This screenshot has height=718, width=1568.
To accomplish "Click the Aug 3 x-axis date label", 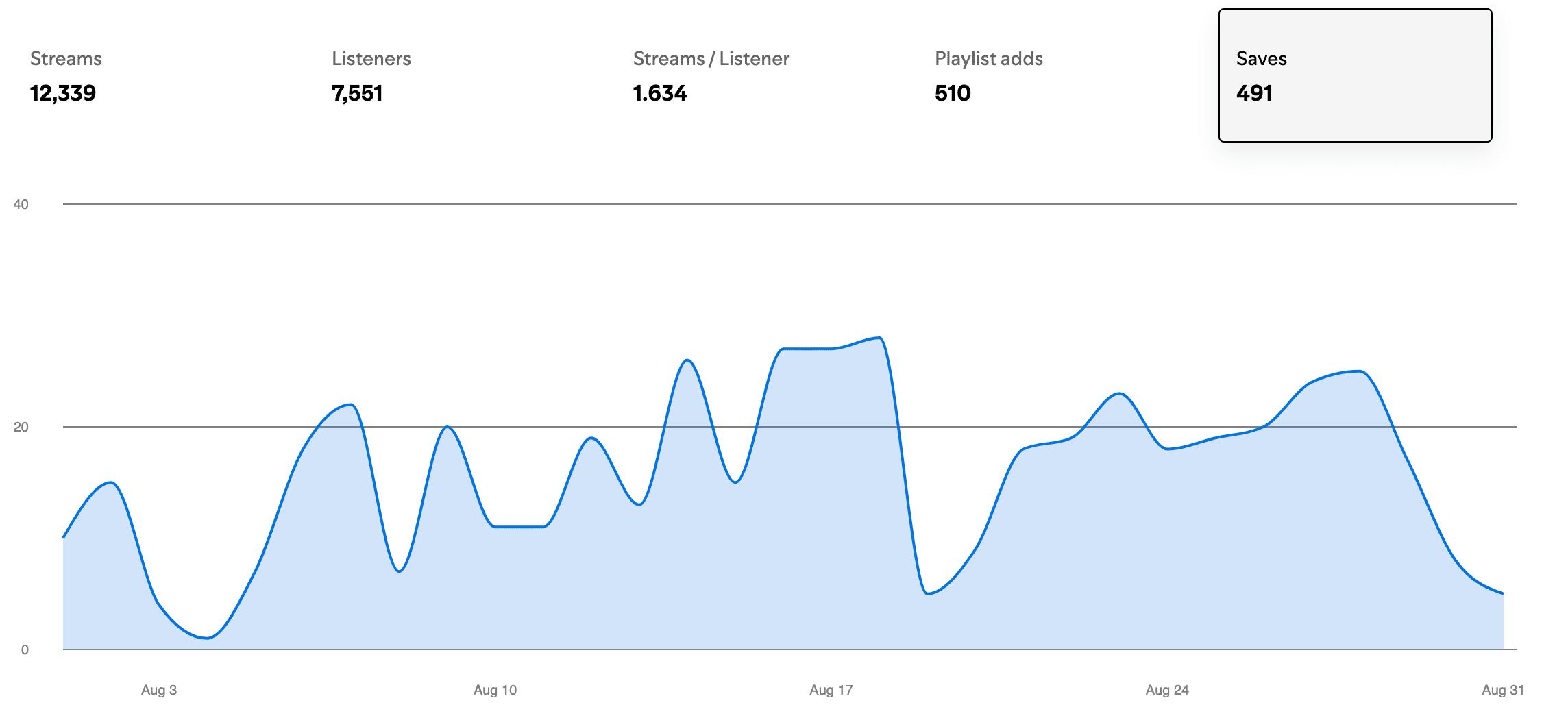I will click(159, 690).
